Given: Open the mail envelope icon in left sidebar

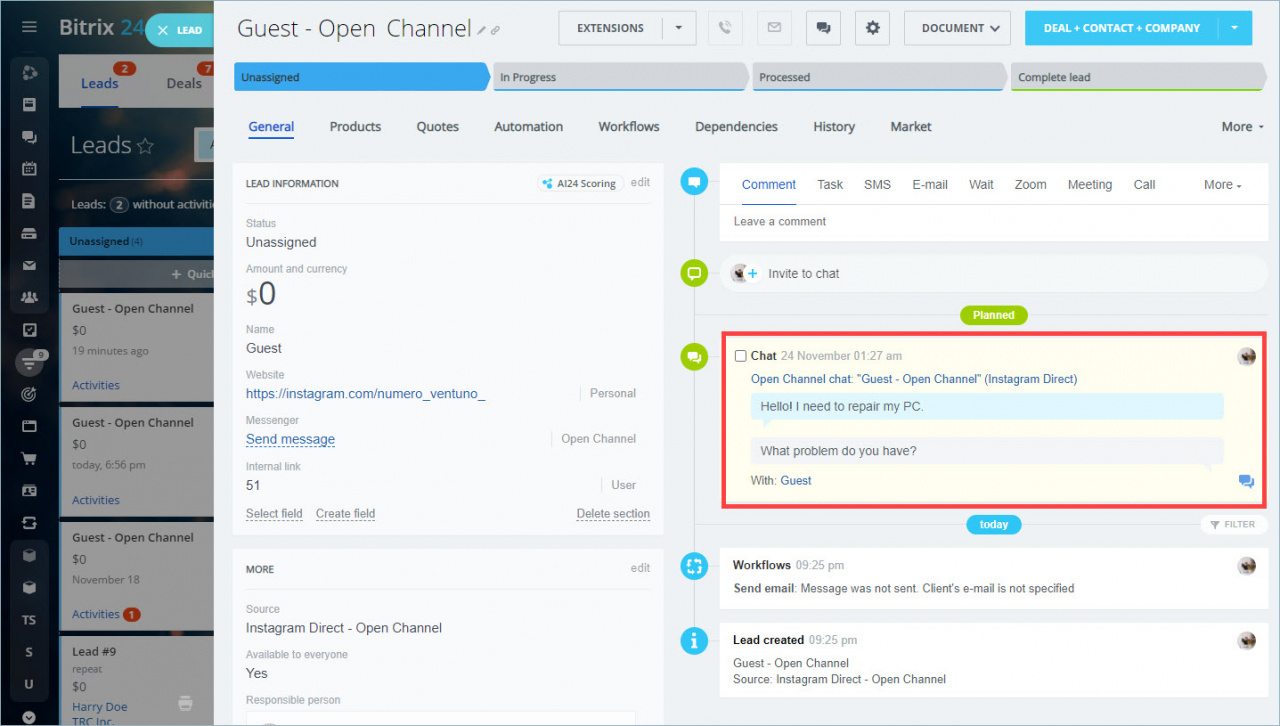Looking at the screenshot, I should (x=29, y=265).
